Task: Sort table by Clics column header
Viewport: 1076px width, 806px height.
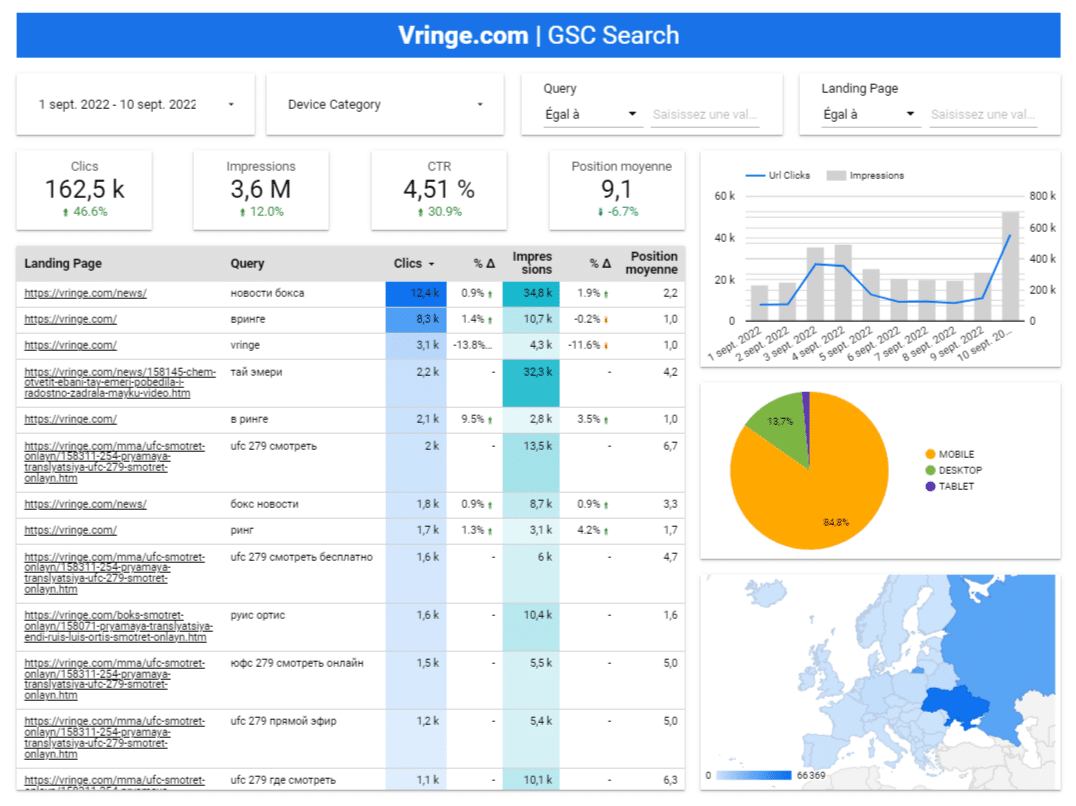Action: (414, 263)
